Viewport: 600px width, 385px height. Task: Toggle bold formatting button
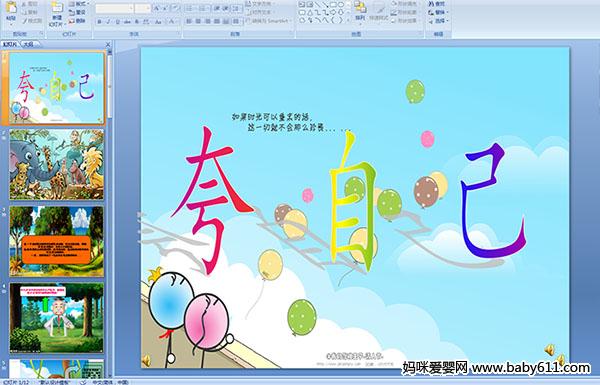point(99,22)
